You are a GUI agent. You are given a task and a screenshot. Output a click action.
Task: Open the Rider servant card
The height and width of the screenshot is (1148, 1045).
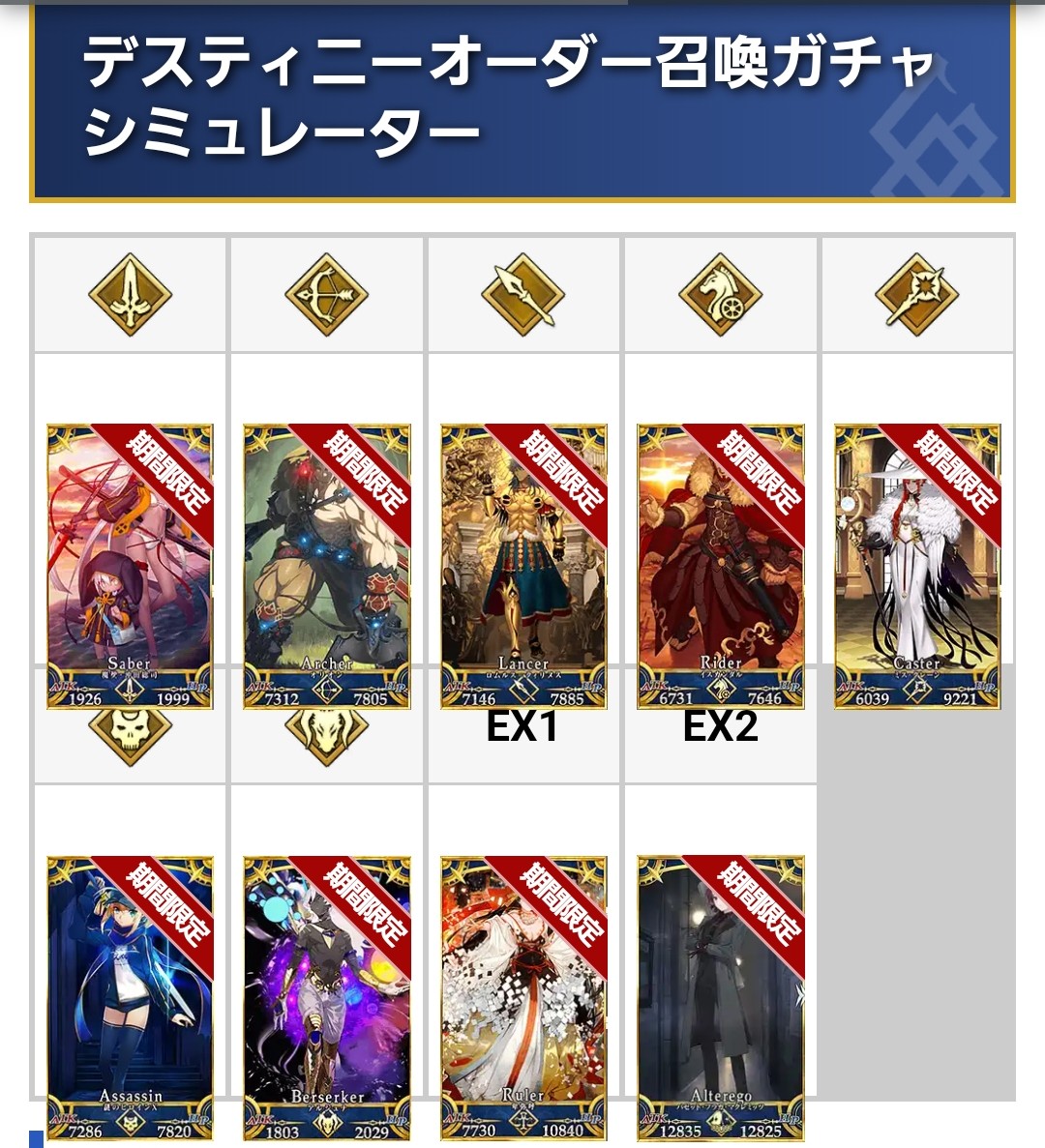(x=721, y=567)
